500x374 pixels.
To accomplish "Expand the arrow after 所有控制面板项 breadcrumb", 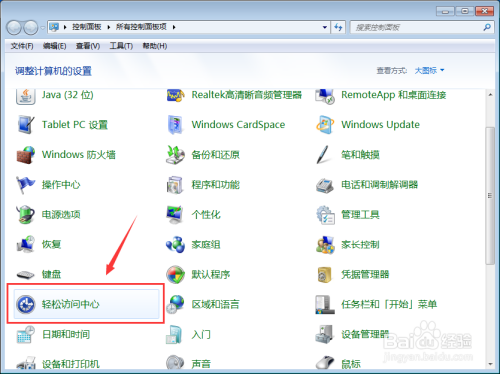I will click(174, 27).
